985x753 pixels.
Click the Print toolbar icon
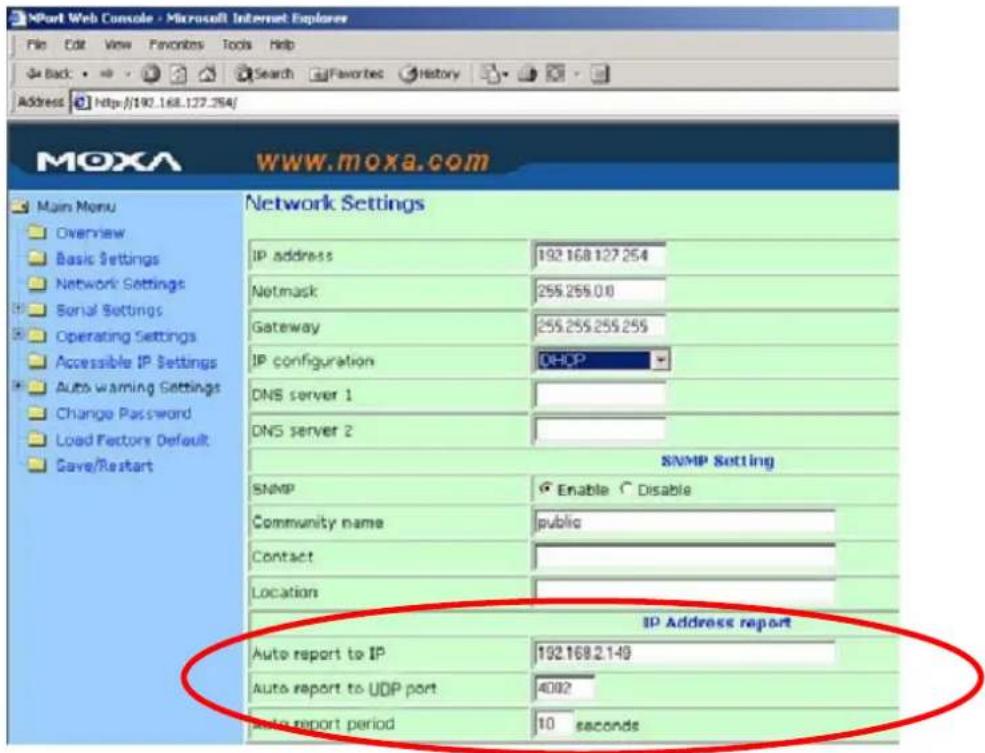click(527, 74)
